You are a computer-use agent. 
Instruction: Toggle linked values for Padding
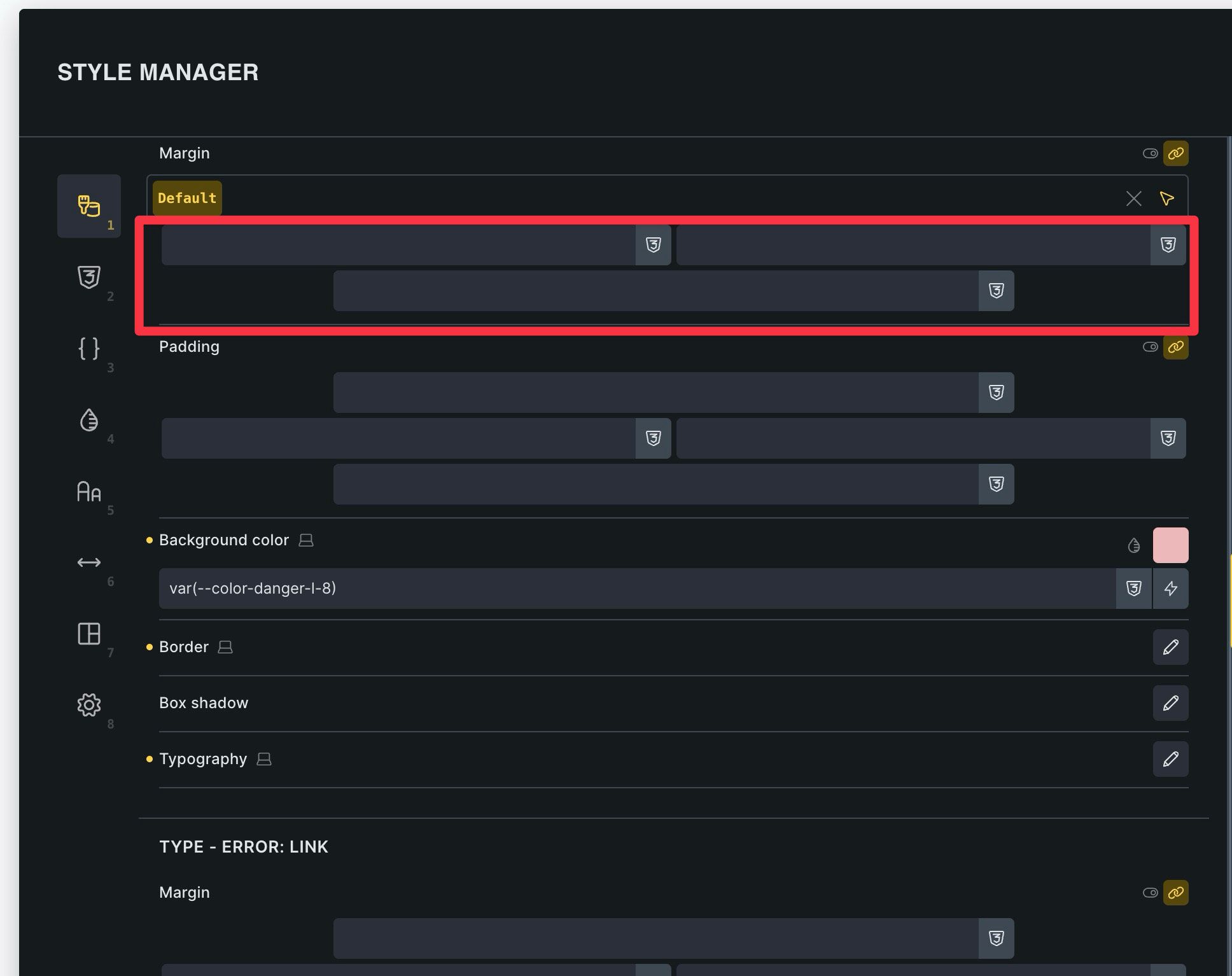coord(1175,347)
